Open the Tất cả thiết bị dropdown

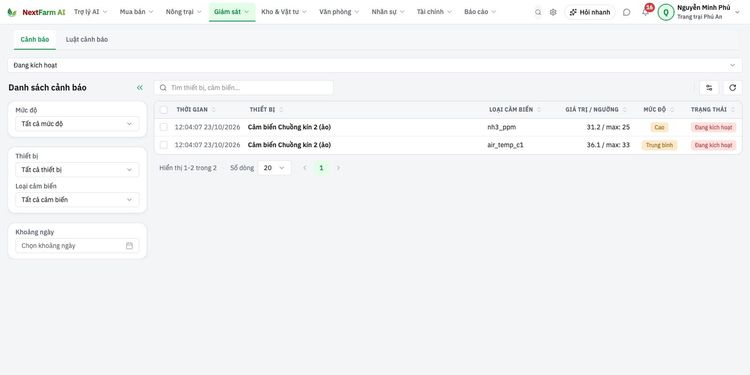[77, 170]
